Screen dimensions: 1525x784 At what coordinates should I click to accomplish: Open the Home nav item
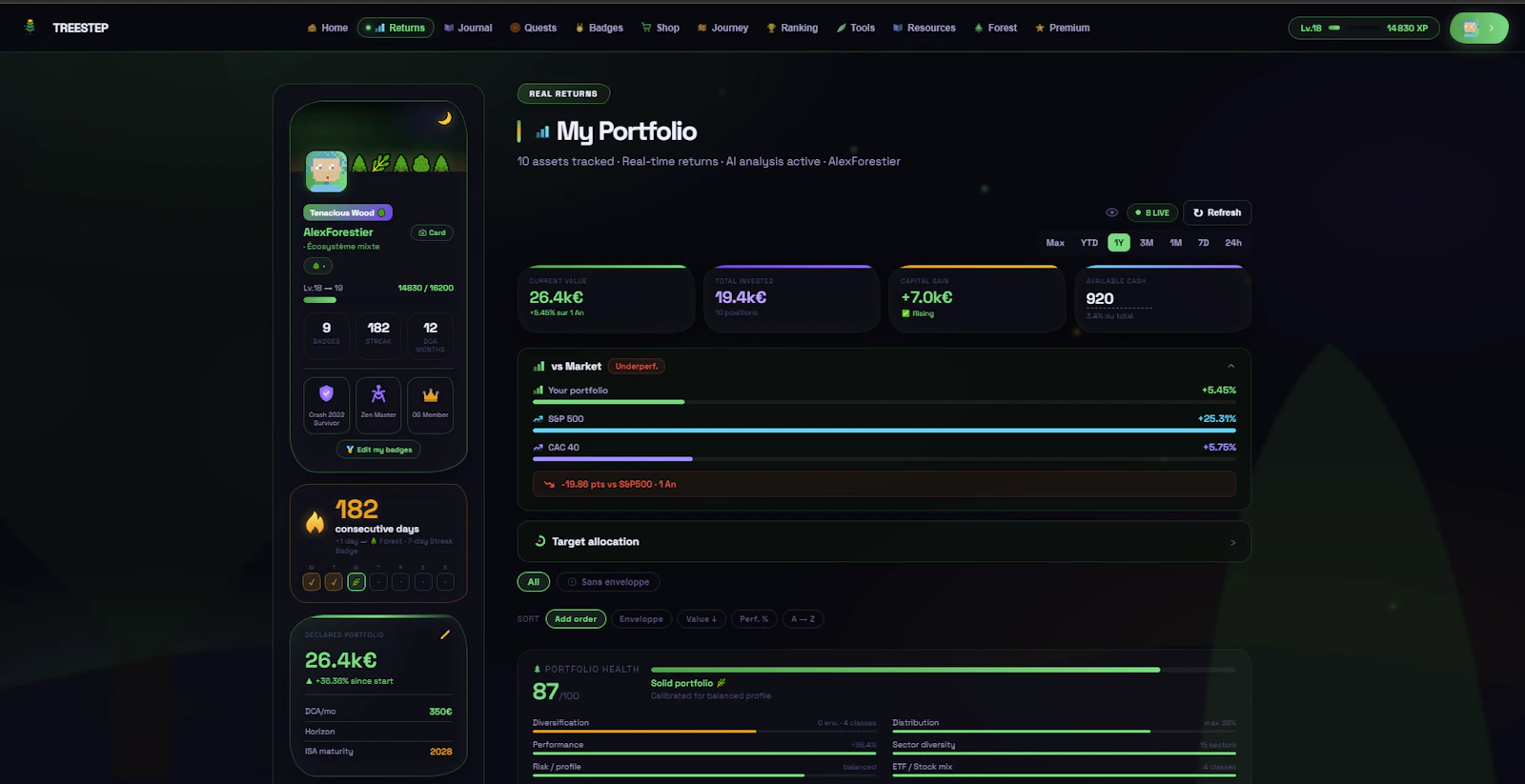327,28
